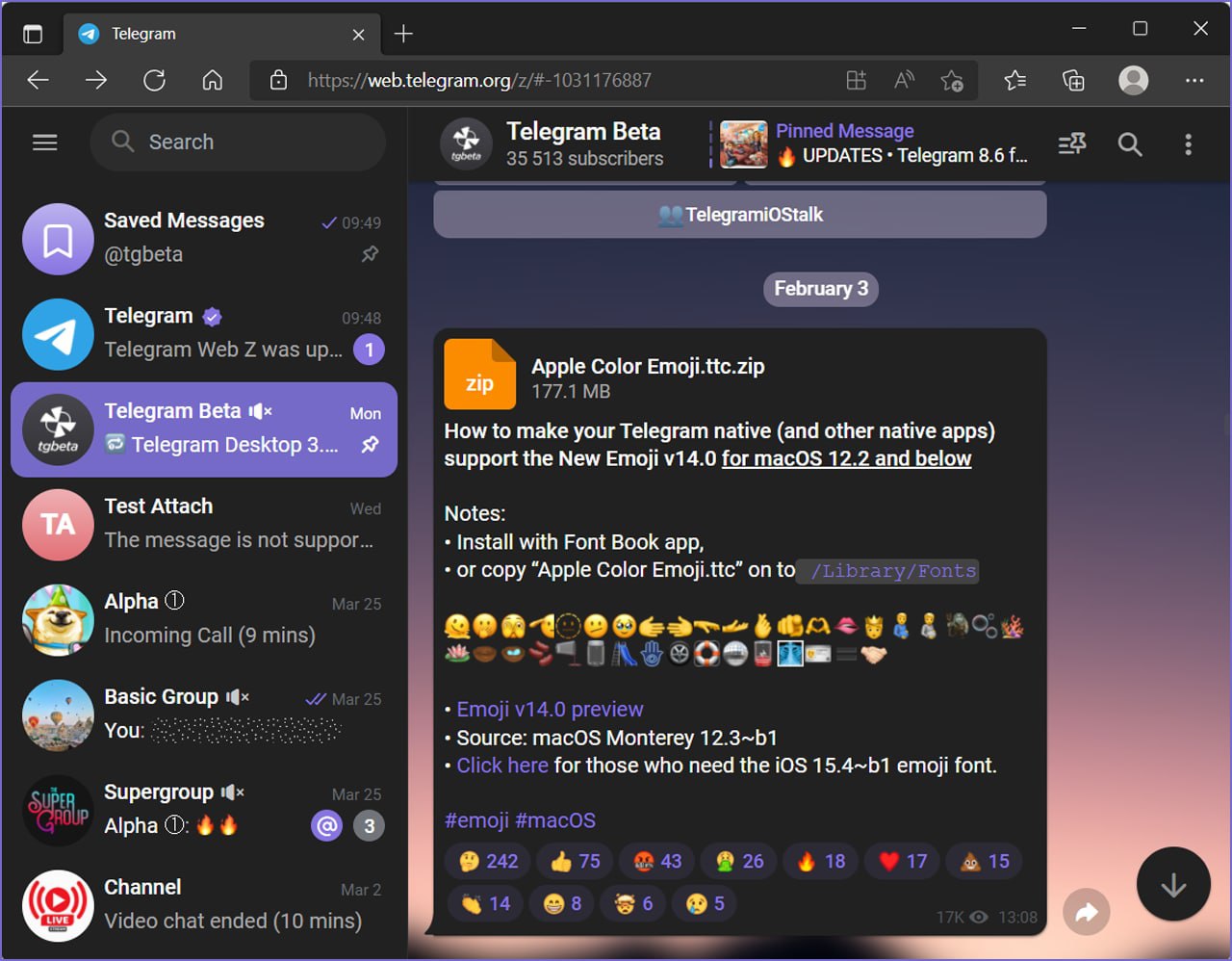Toggle the red heart reaction with 17
The height and width of the screenshot is (961, 1232).
(903, 861)
